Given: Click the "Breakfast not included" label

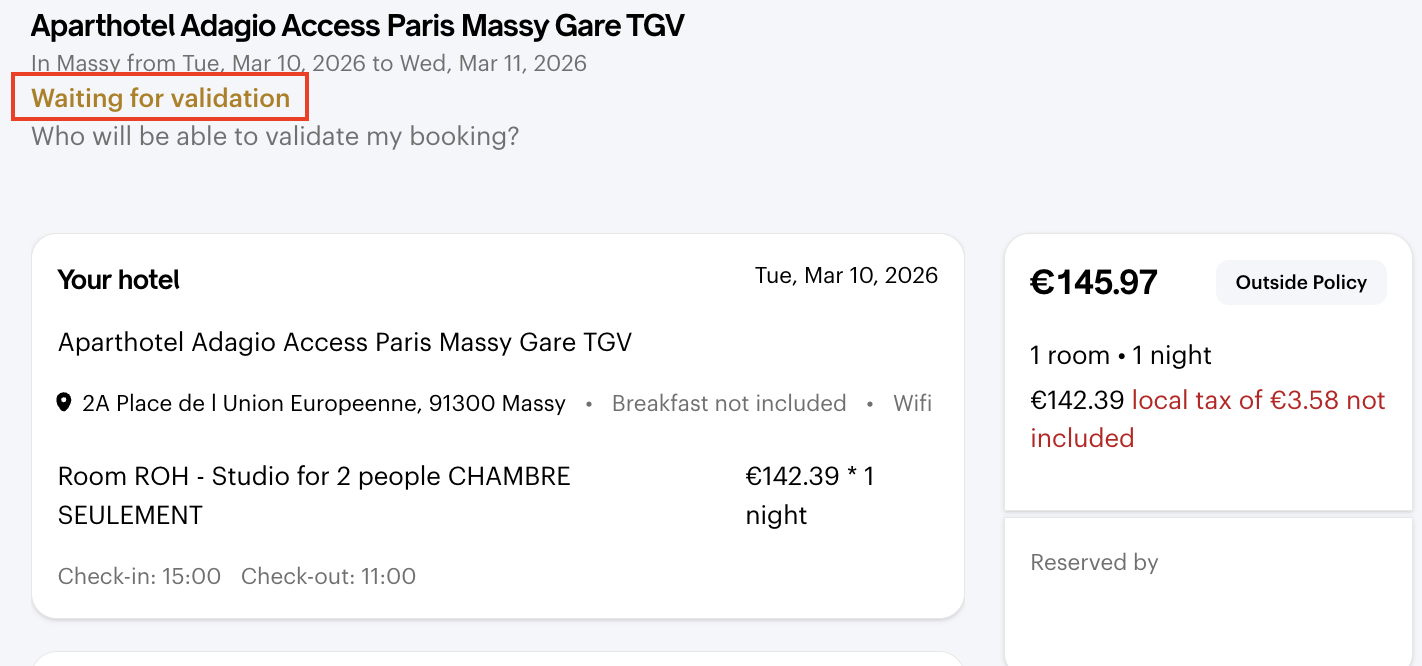Looking at the screenshot, I should [729, 404].
